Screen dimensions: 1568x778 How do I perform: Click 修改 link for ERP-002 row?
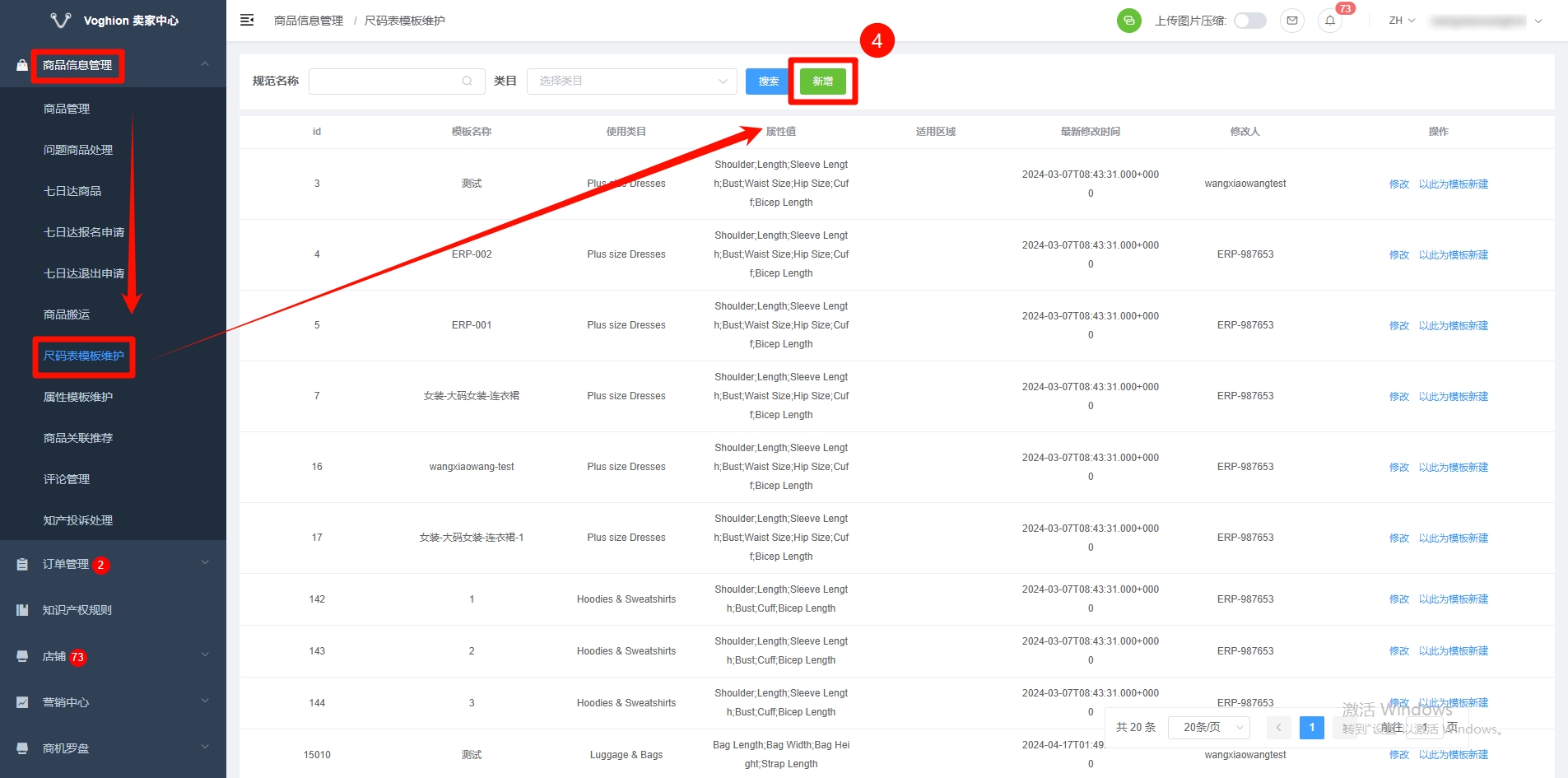(1398, 255)
